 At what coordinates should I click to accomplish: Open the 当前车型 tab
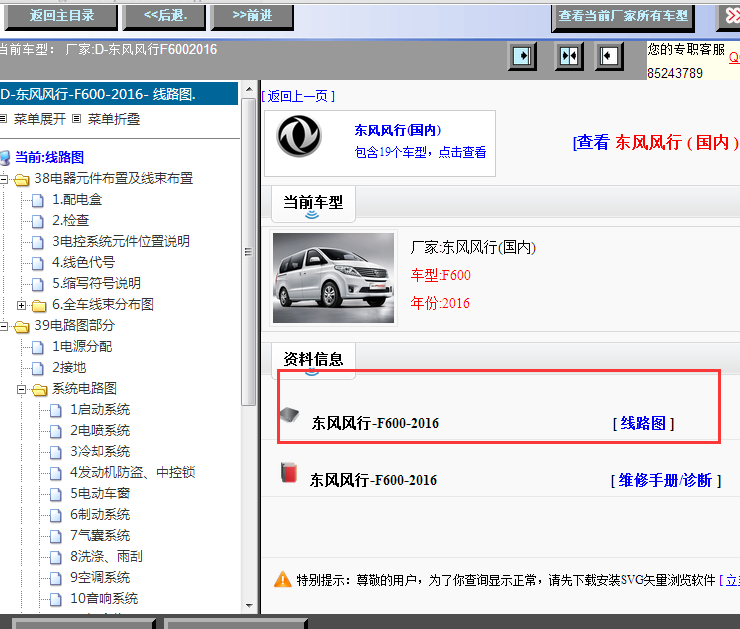coord(313,203)
